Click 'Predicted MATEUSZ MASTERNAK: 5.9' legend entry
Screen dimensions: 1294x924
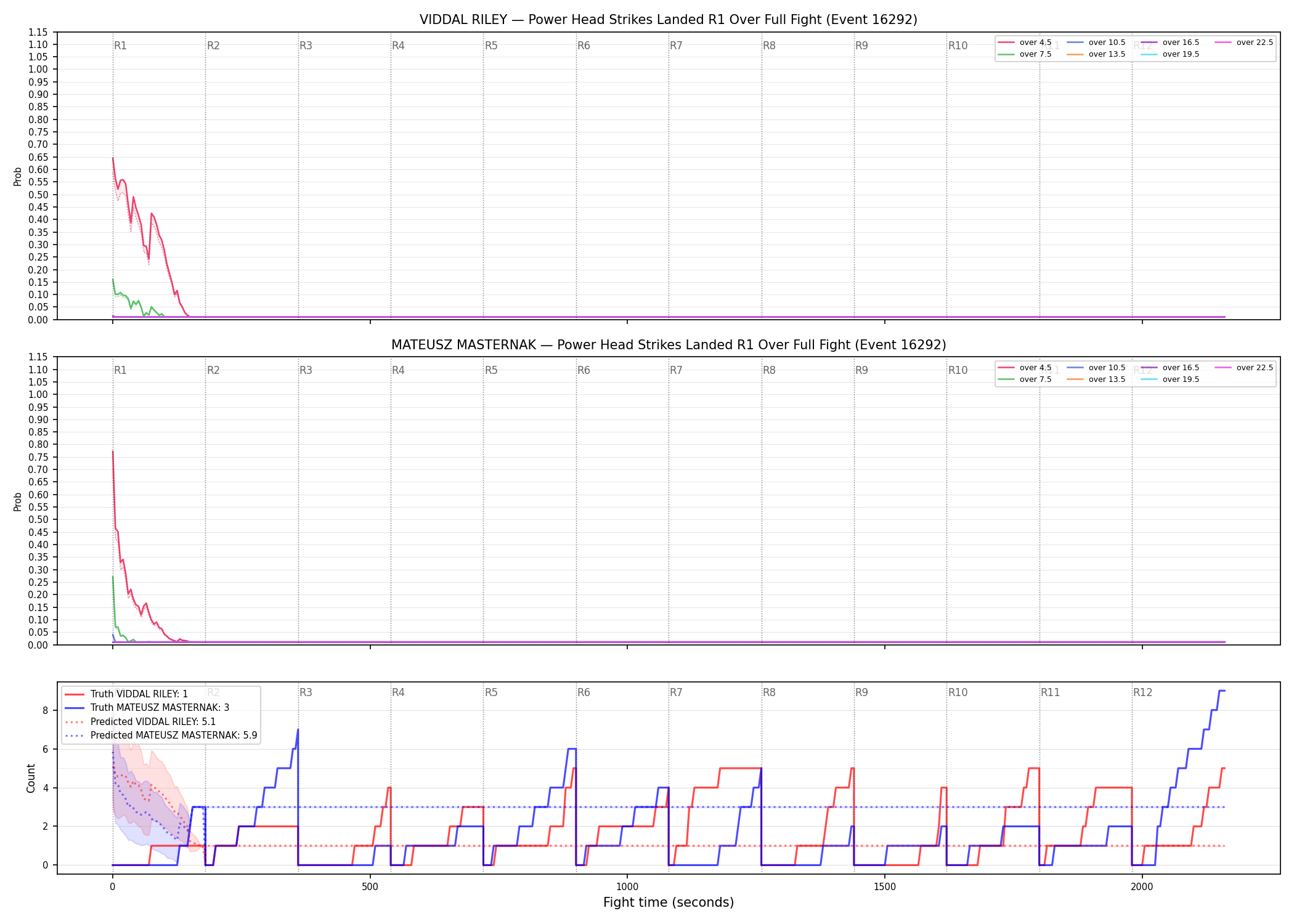pyautogui.click(x=161, y=736)
